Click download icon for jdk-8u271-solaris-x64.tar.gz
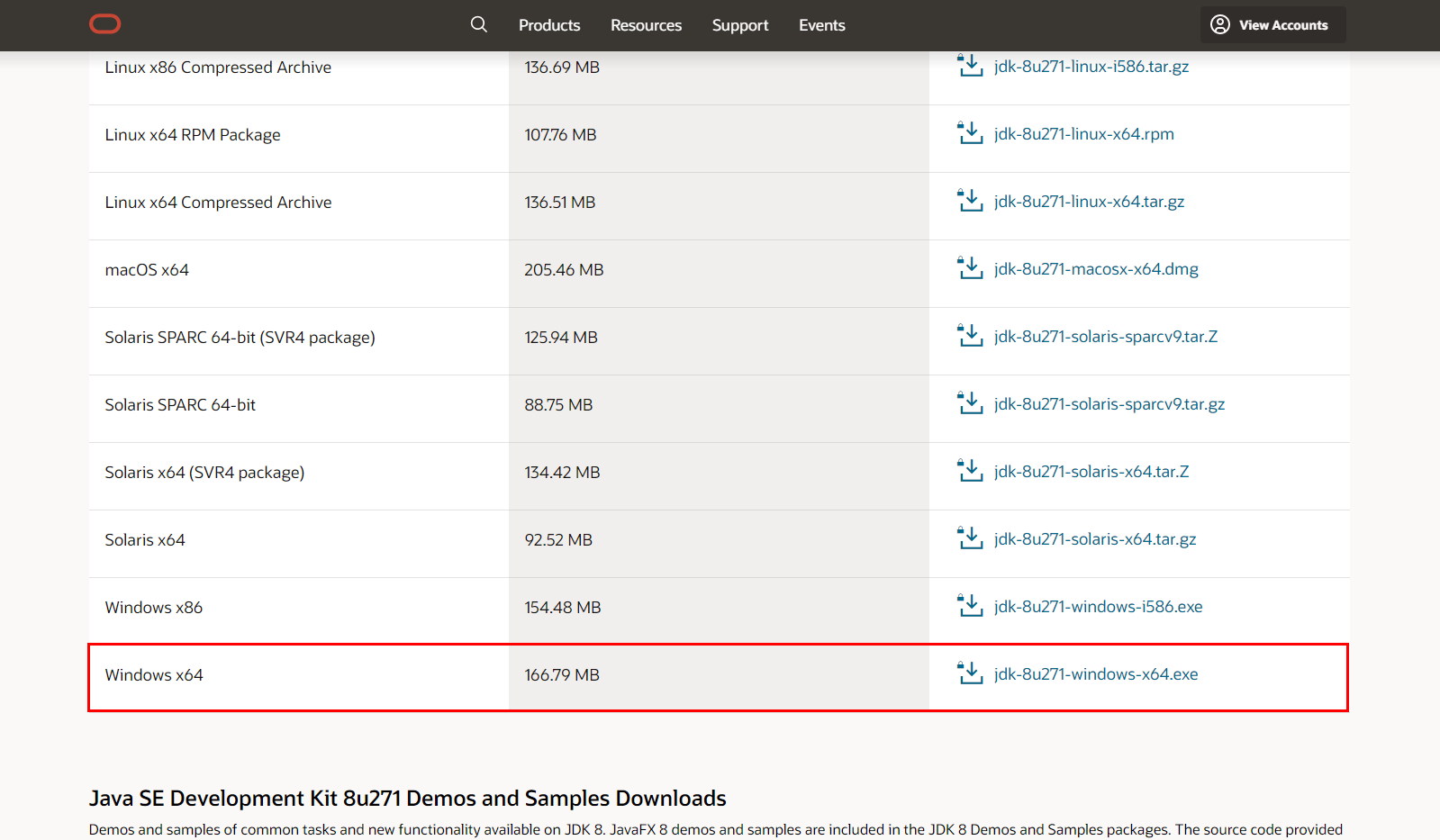 coord(970,537)
